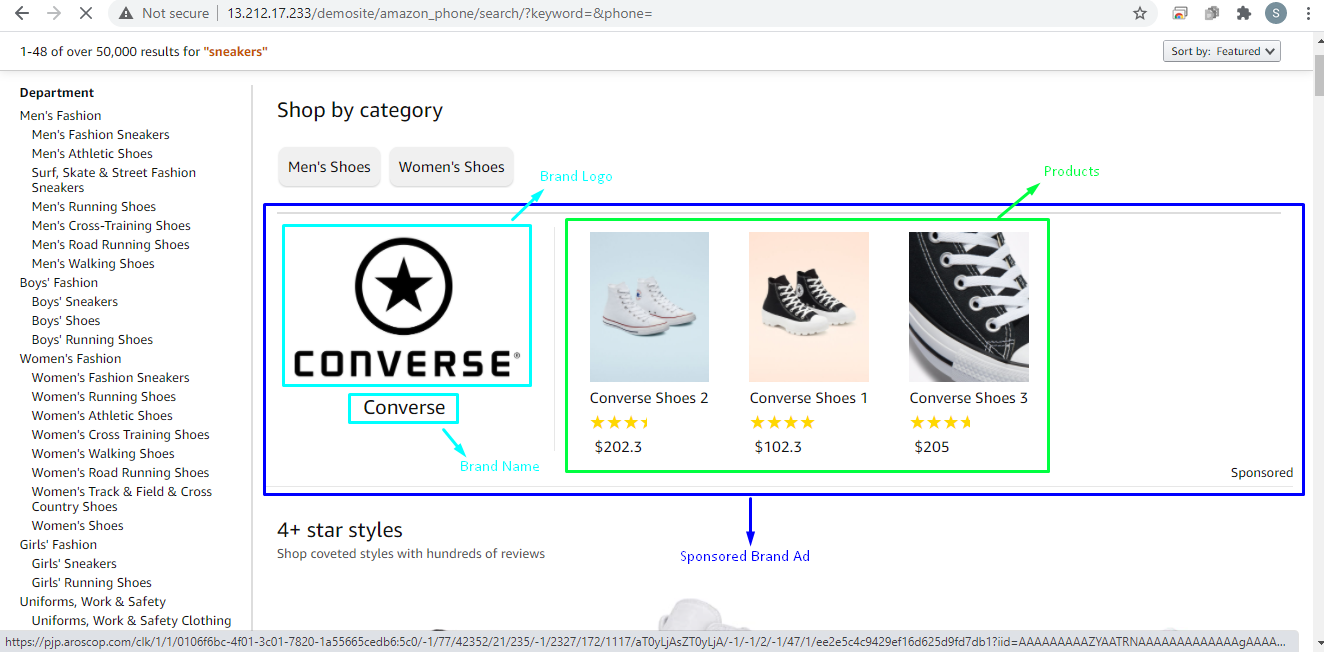Click the star rating of Converse Shoes 1
Viewport: 1324px width, 652px height.
783,423
